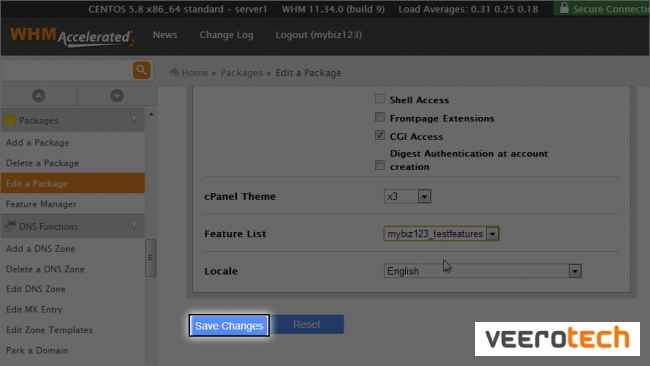Viewport: 650px width, 366px height.
Task: Collapse the DNS Functions sidebar section
Action: pyautogui.click(x=134, y=225)
